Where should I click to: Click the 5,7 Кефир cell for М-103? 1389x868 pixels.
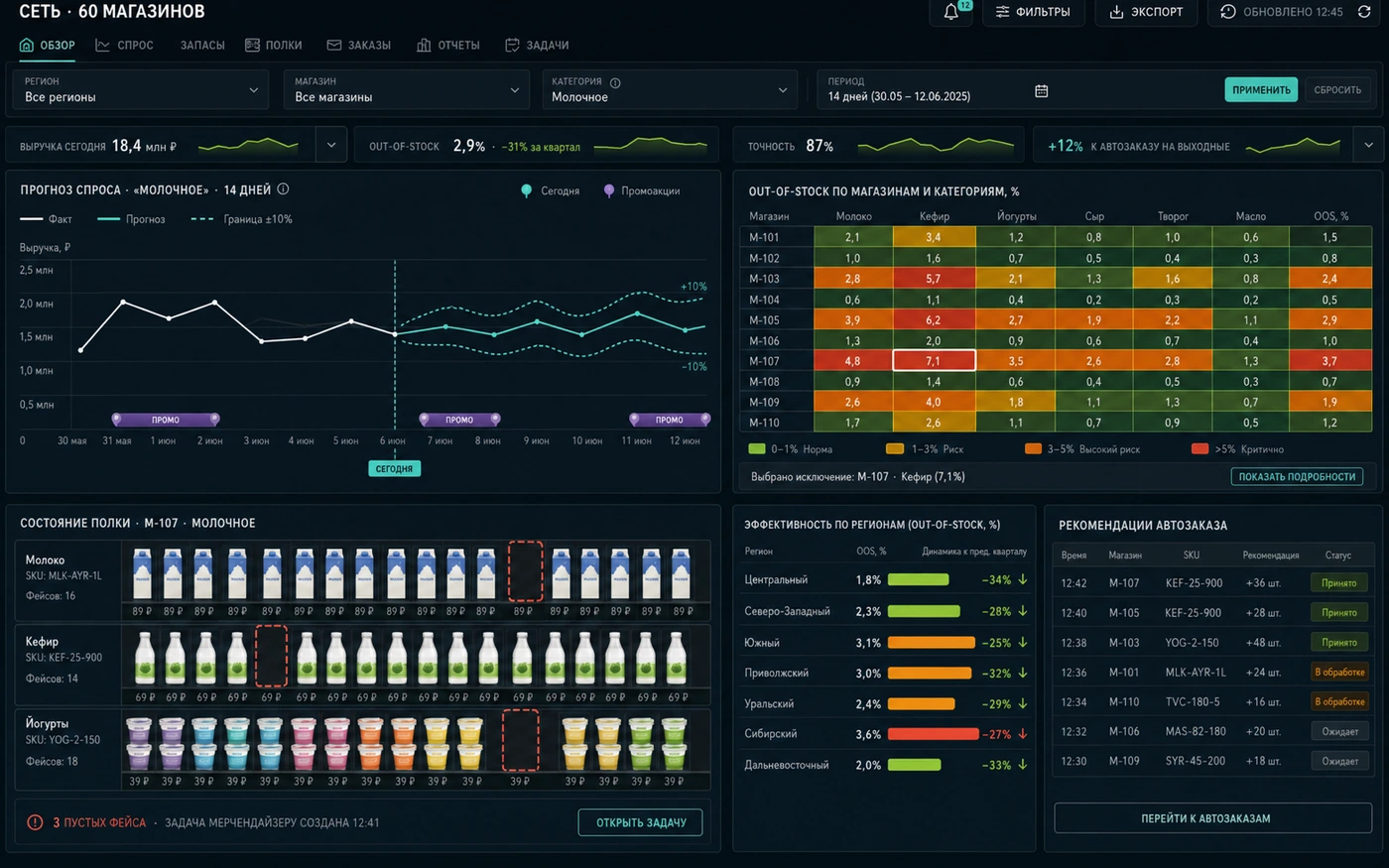click(x=934, y=279)
